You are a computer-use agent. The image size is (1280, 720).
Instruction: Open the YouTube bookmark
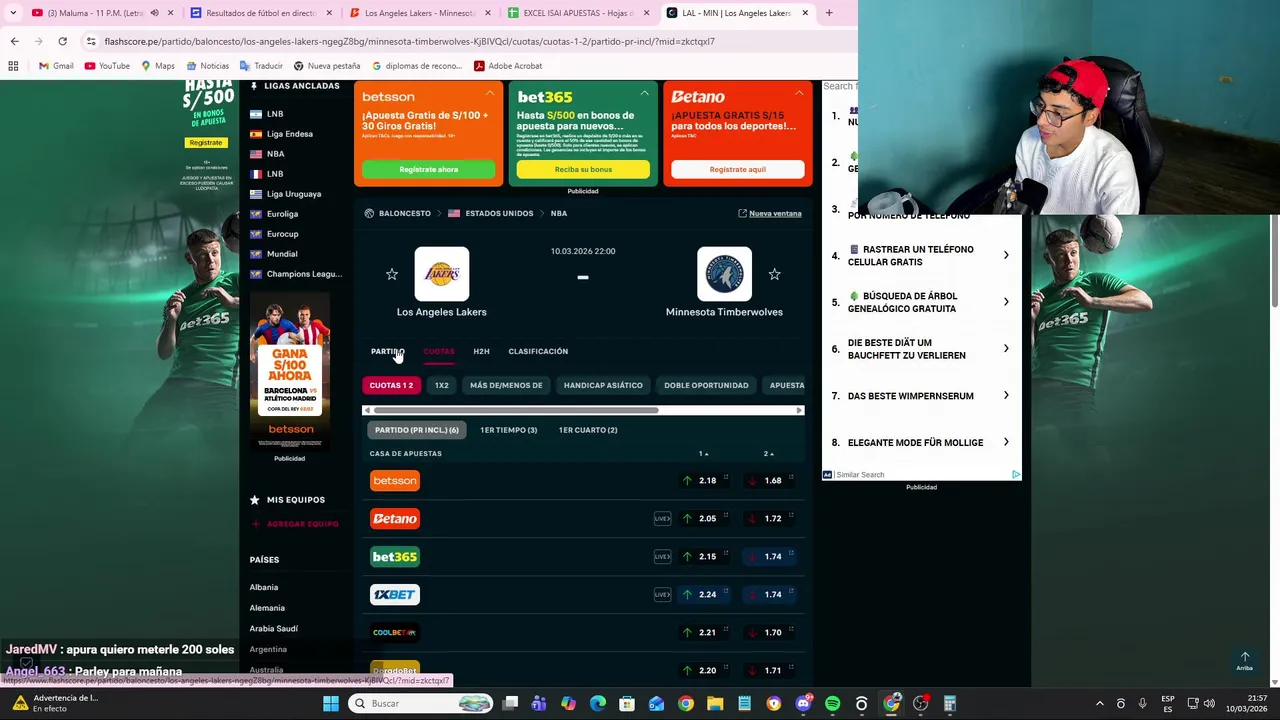pos(107,66)
